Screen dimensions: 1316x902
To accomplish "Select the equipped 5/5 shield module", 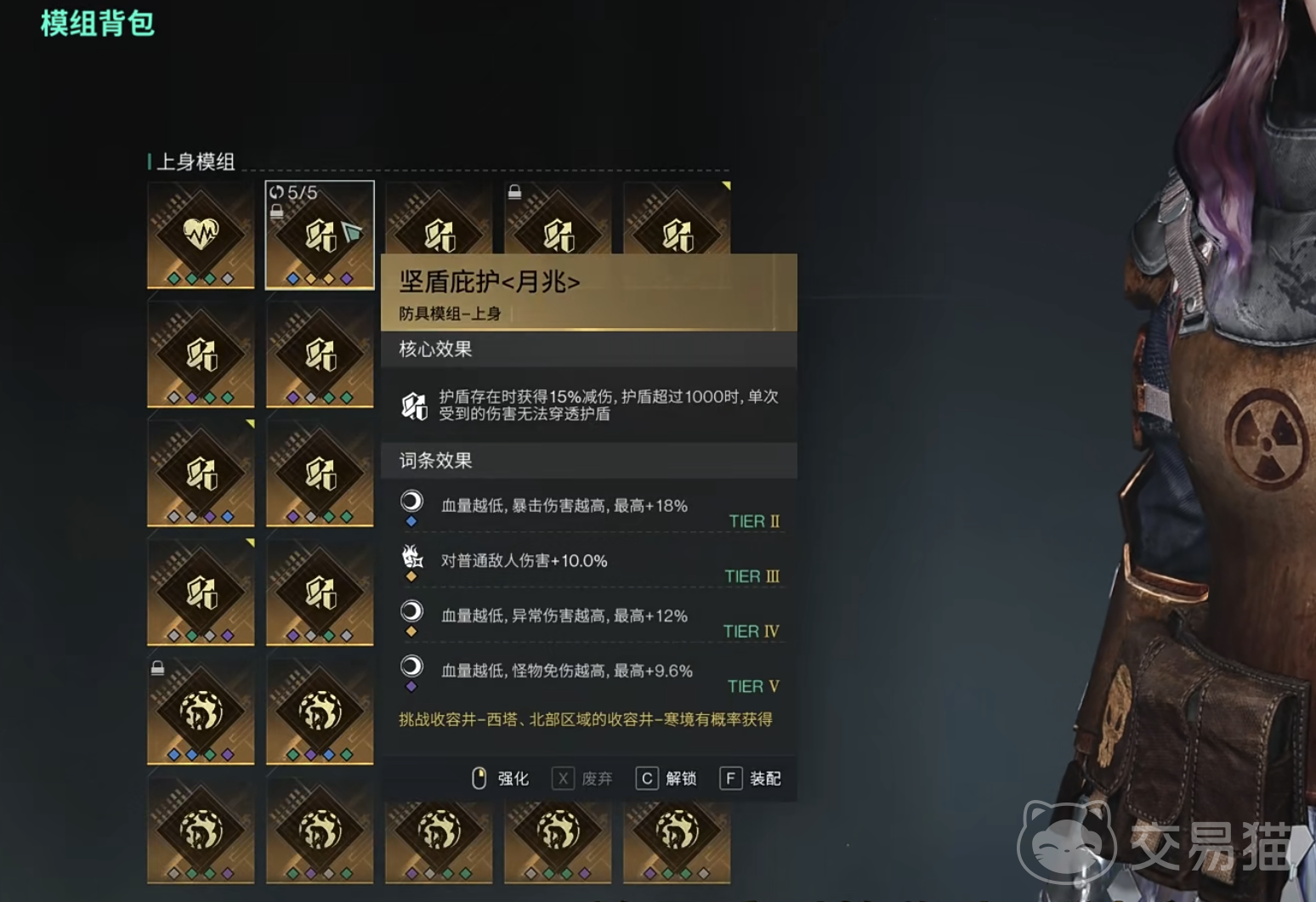I will click(x=320, y=235).
